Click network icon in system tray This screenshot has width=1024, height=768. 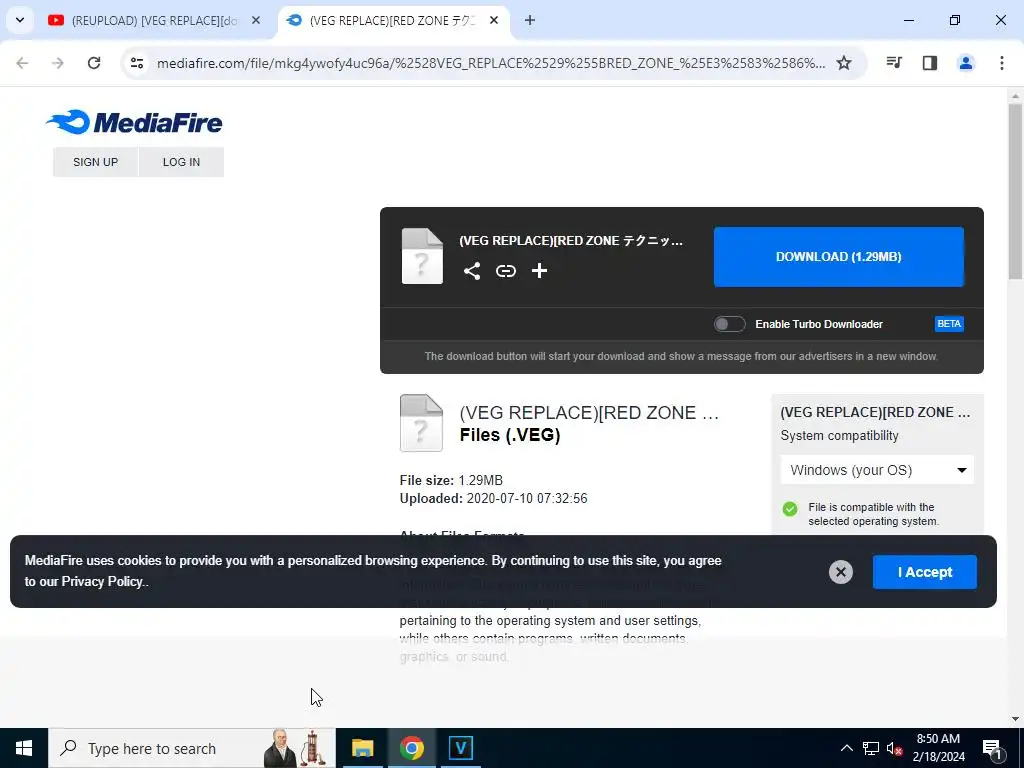[x=871, y=748]
